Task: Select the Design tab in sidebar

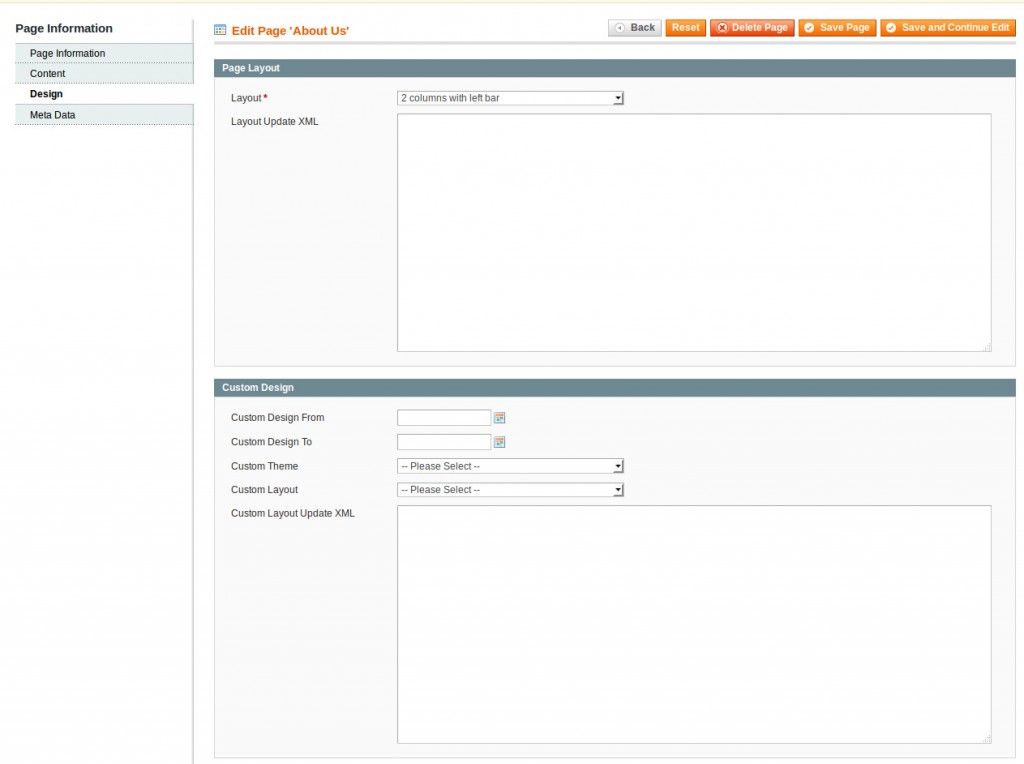Action: (x=46, y=94)
